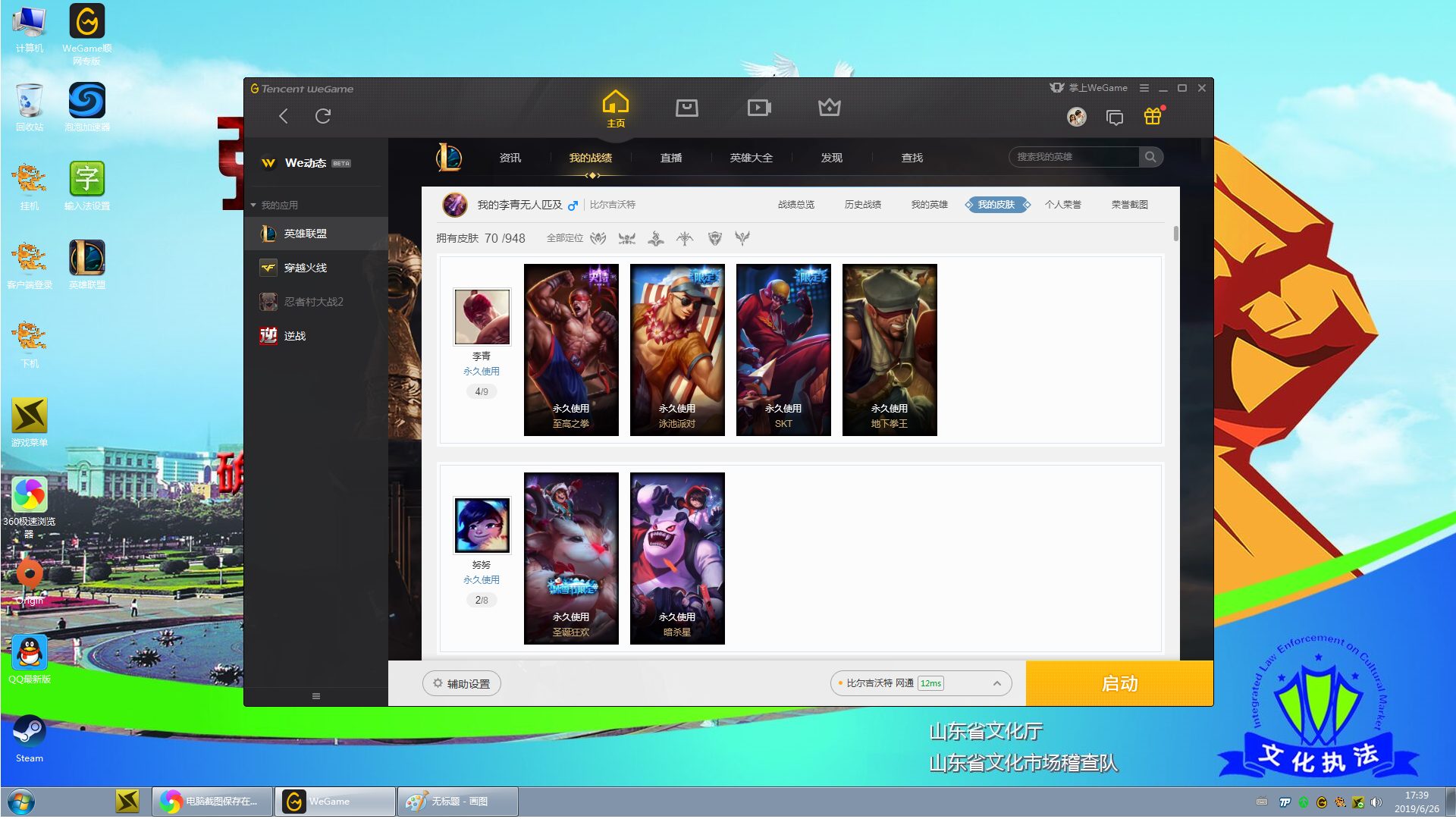This screenshot has height=819, width=1456.
Task: Select 忍者村大战2 in the sidebar
Action: coord(316,302)
